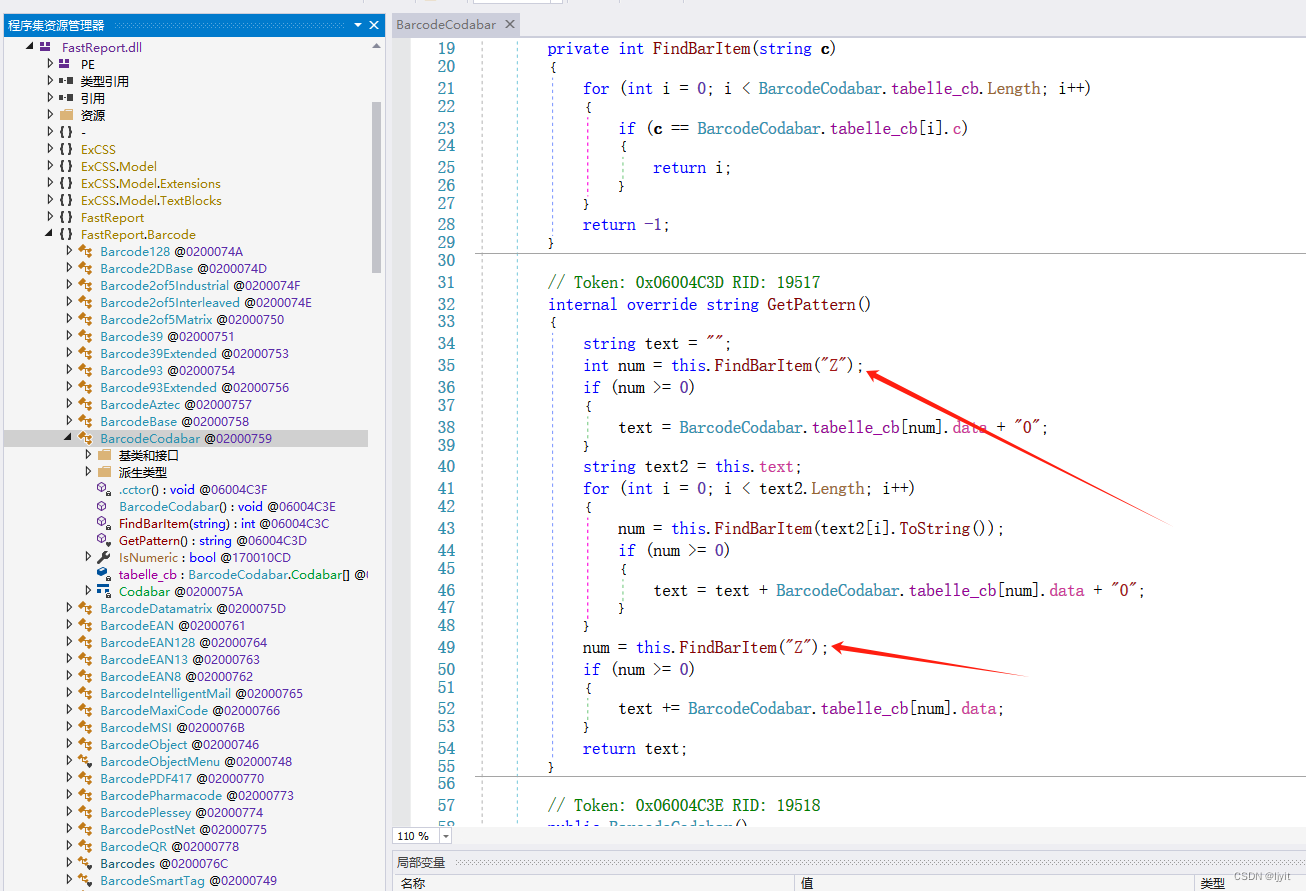The height and width of the screenshot is (891, 1306).
Task: Select BarcodePDF417 class
Action: coord(182,778)
